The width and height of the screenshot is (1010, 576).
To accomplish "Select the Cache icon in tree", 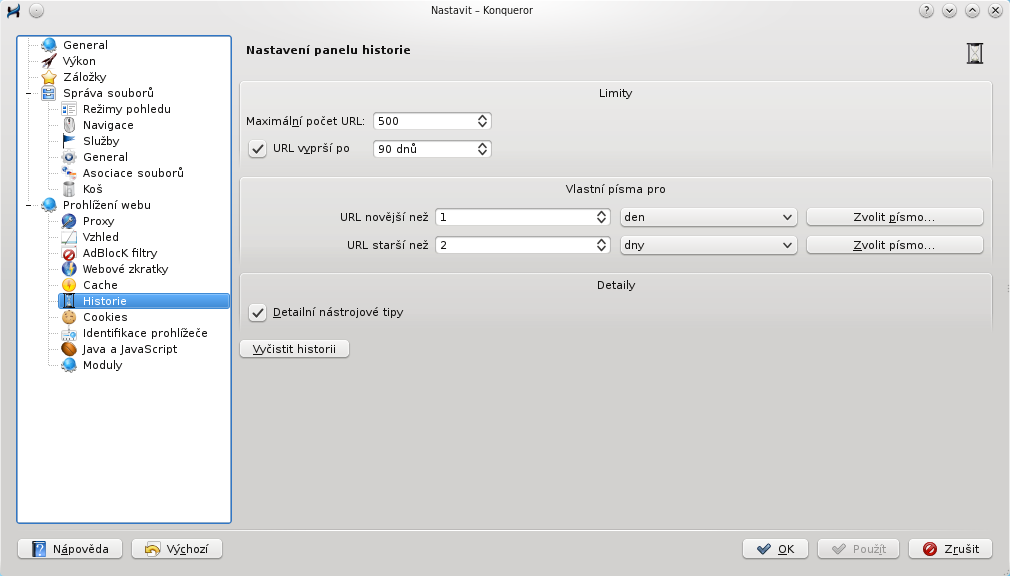I will coord(69,285).
